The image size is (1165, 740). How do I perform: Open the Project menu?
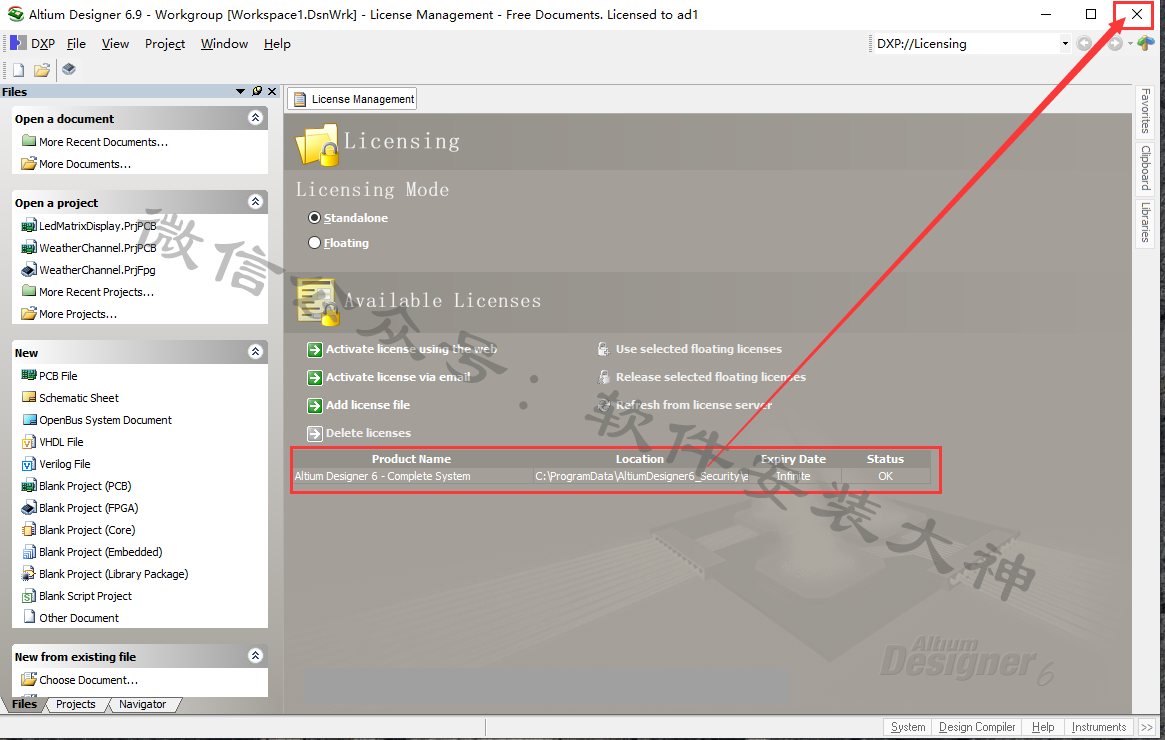pyautogui.click(x=165, y=44)
